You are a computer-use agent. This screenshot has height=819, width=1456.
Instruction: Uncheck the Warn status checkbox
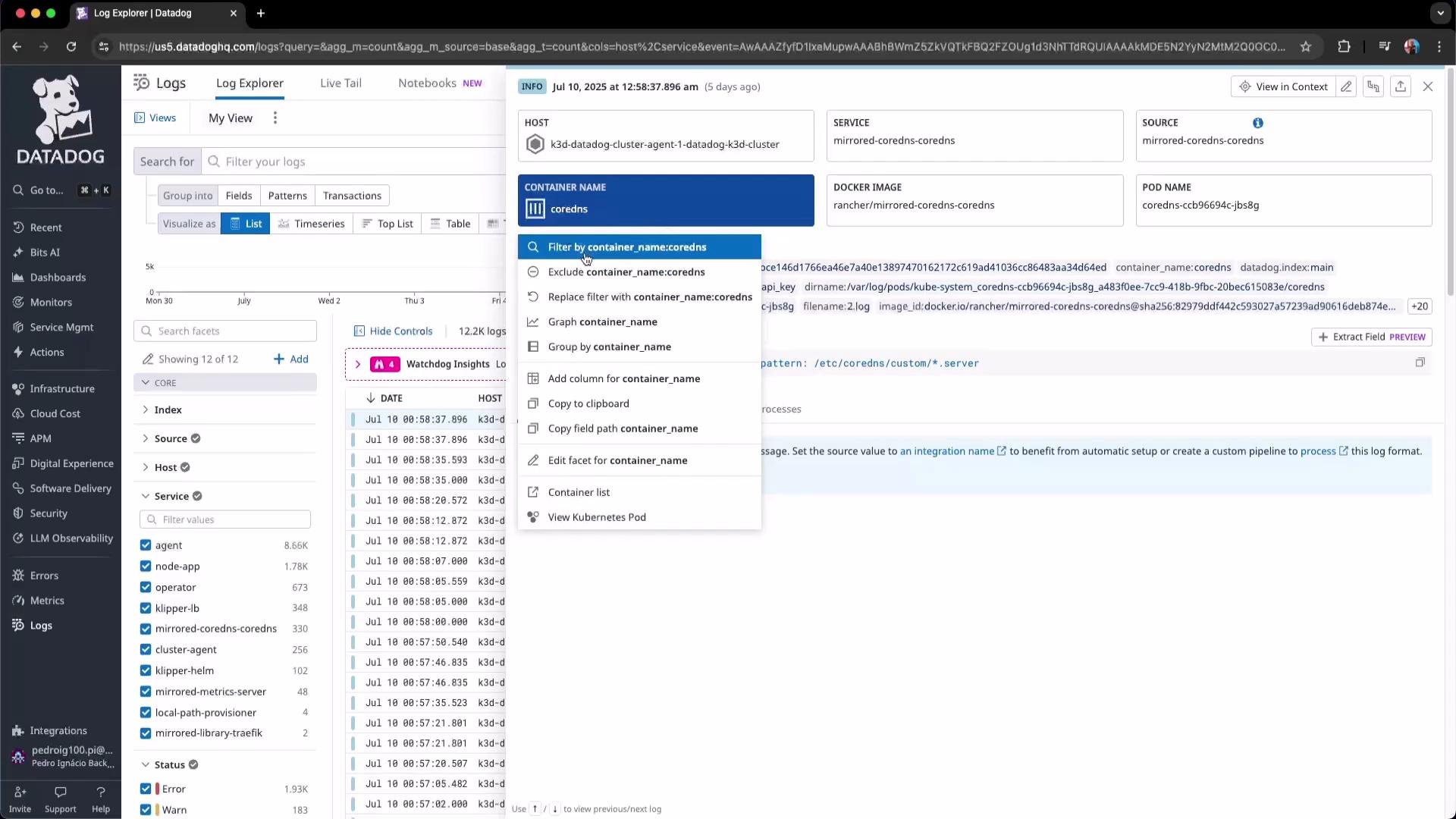(146, 811)
